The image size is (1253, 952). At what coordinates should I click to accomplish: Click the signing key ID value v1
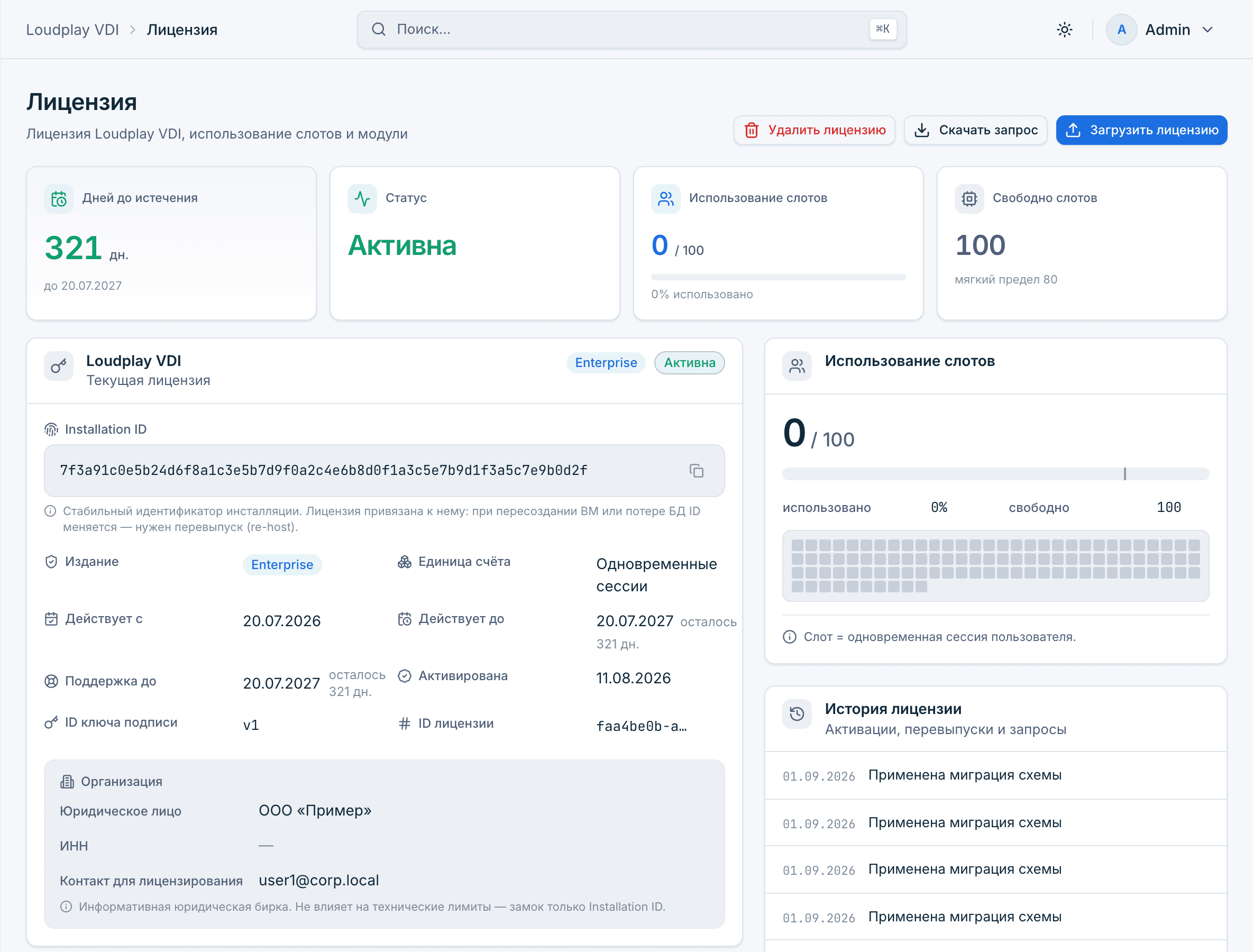[251, 725]
